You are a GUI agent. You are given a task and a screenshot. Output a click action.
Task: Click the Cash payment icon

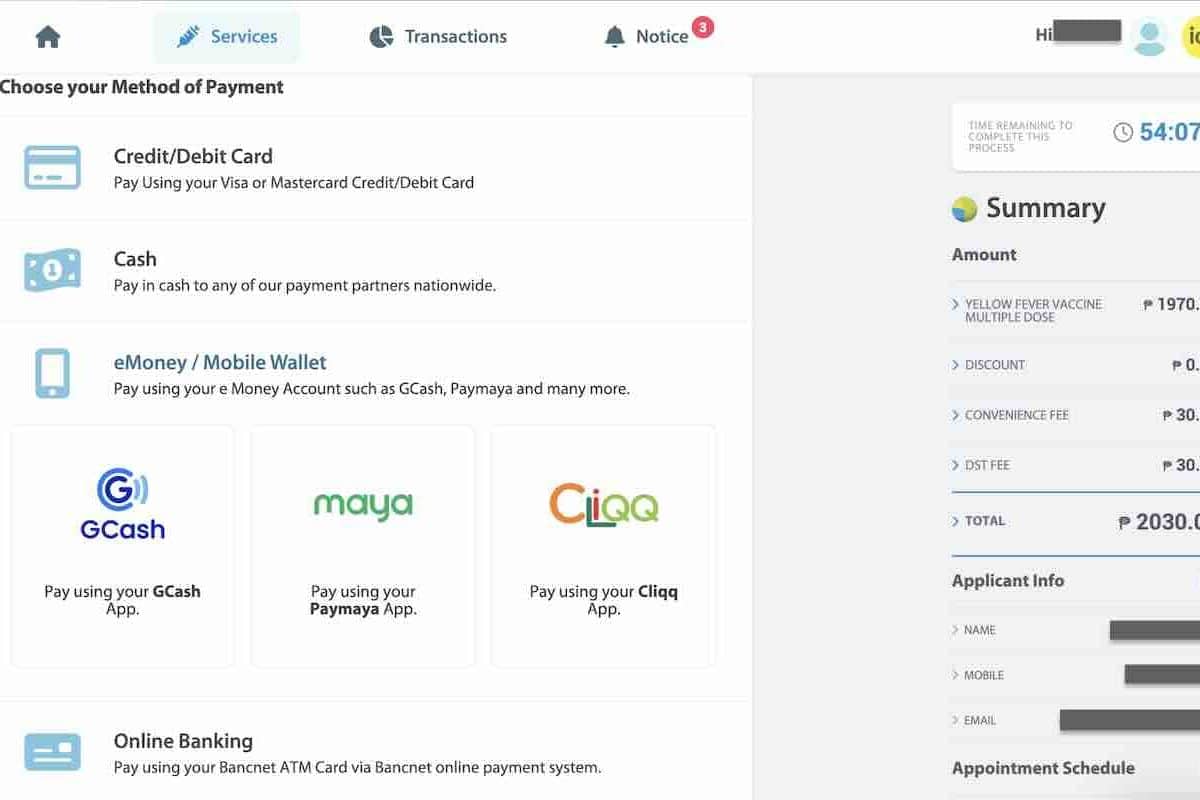pos(52,270)
